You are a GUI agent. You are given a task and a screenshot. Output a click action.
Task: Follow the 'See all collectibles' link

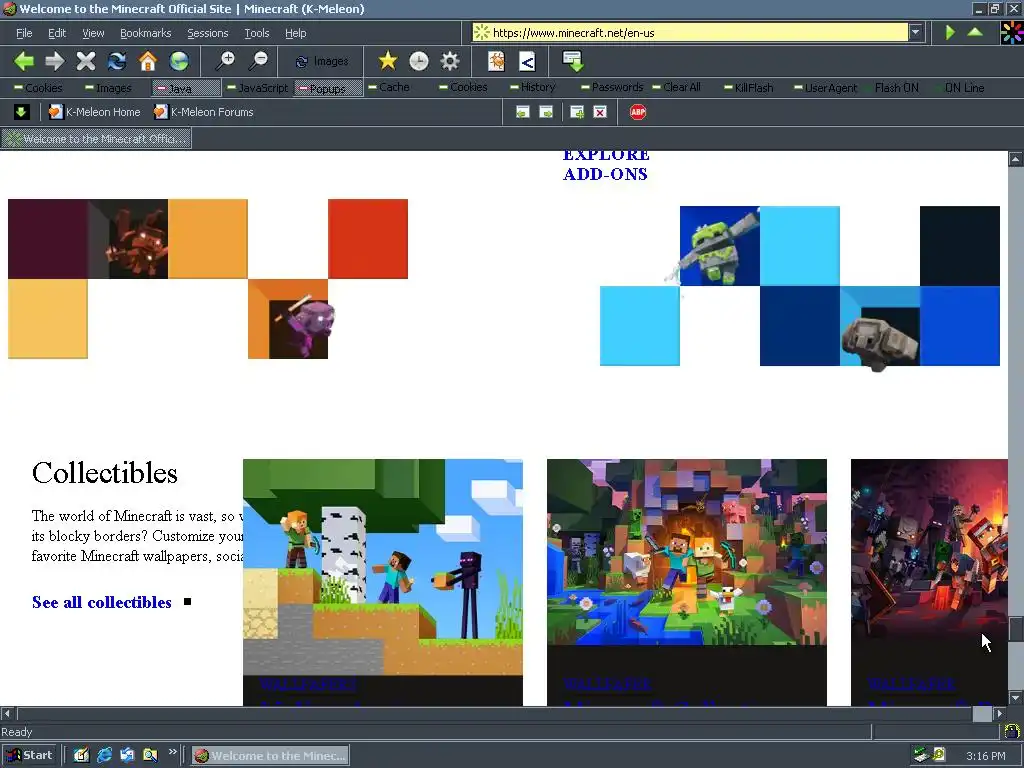click(x=102, y=602)
